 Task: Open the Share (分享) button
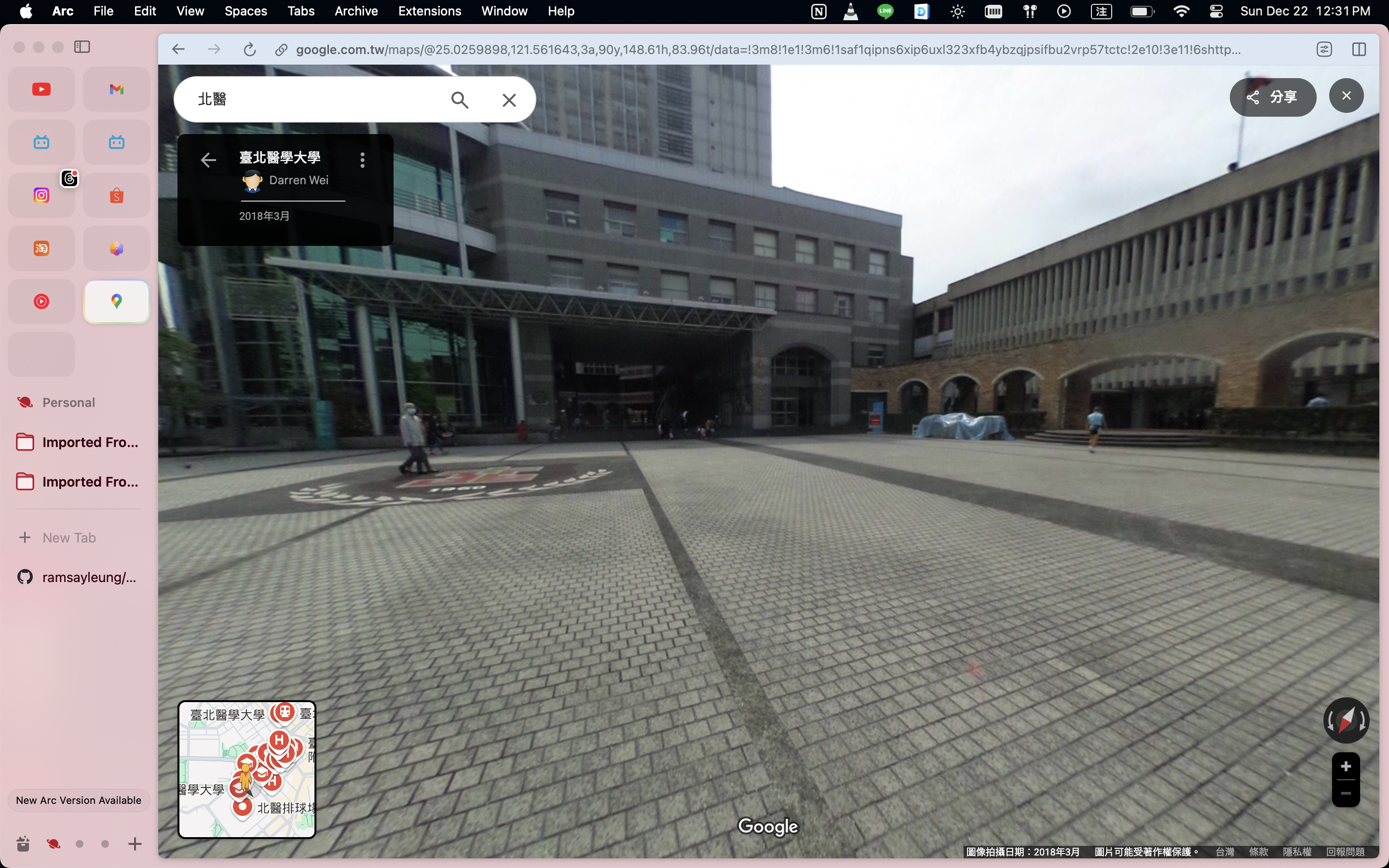[x=1272, y=97]
